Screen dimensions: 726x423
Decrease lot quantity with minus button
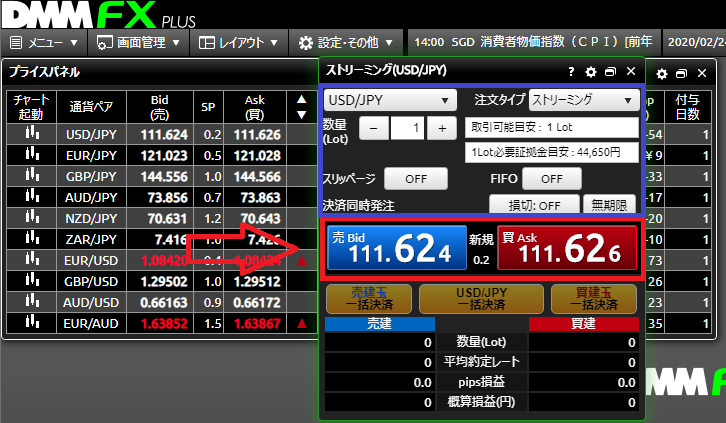[x=374, y=128]
